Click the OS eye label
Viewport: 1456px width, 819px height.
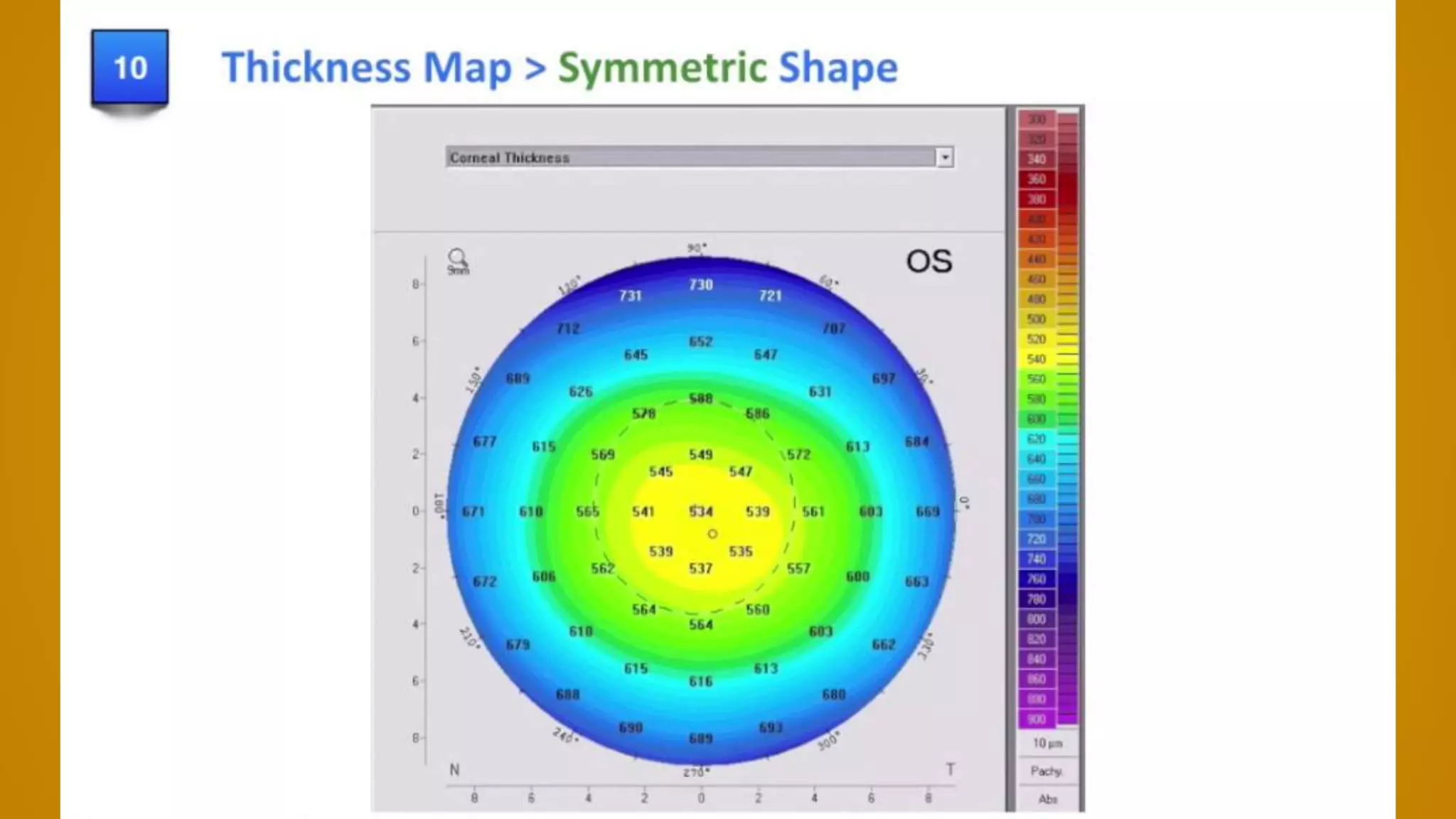point(928,262)
